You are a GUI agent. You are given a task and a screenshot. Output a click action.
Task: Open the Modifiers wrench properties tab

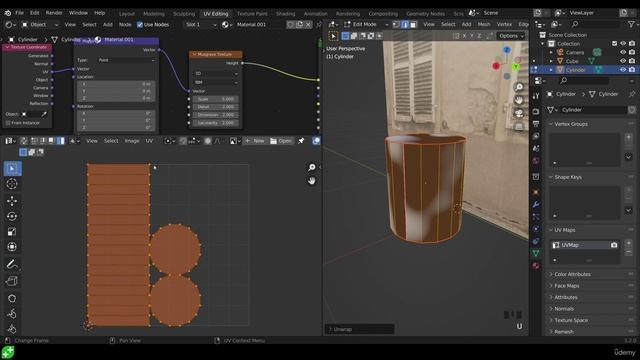[x=536, y=204]
